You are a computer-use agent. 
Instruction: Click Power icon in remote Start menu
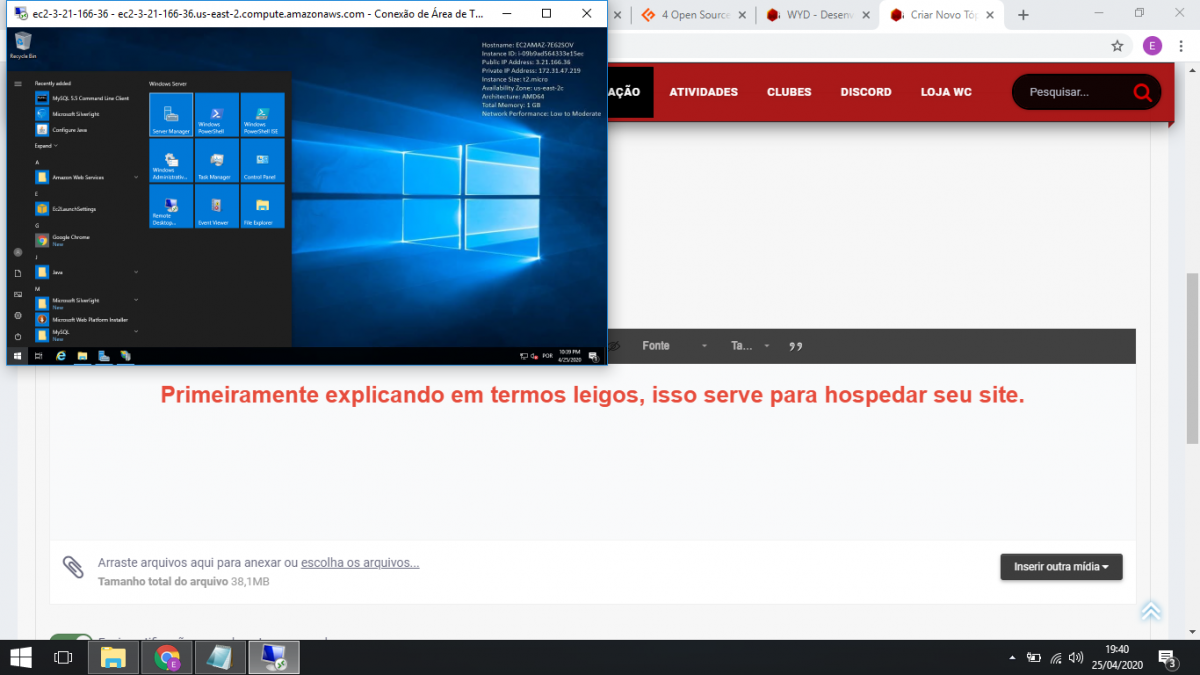[x=18, y=336]
